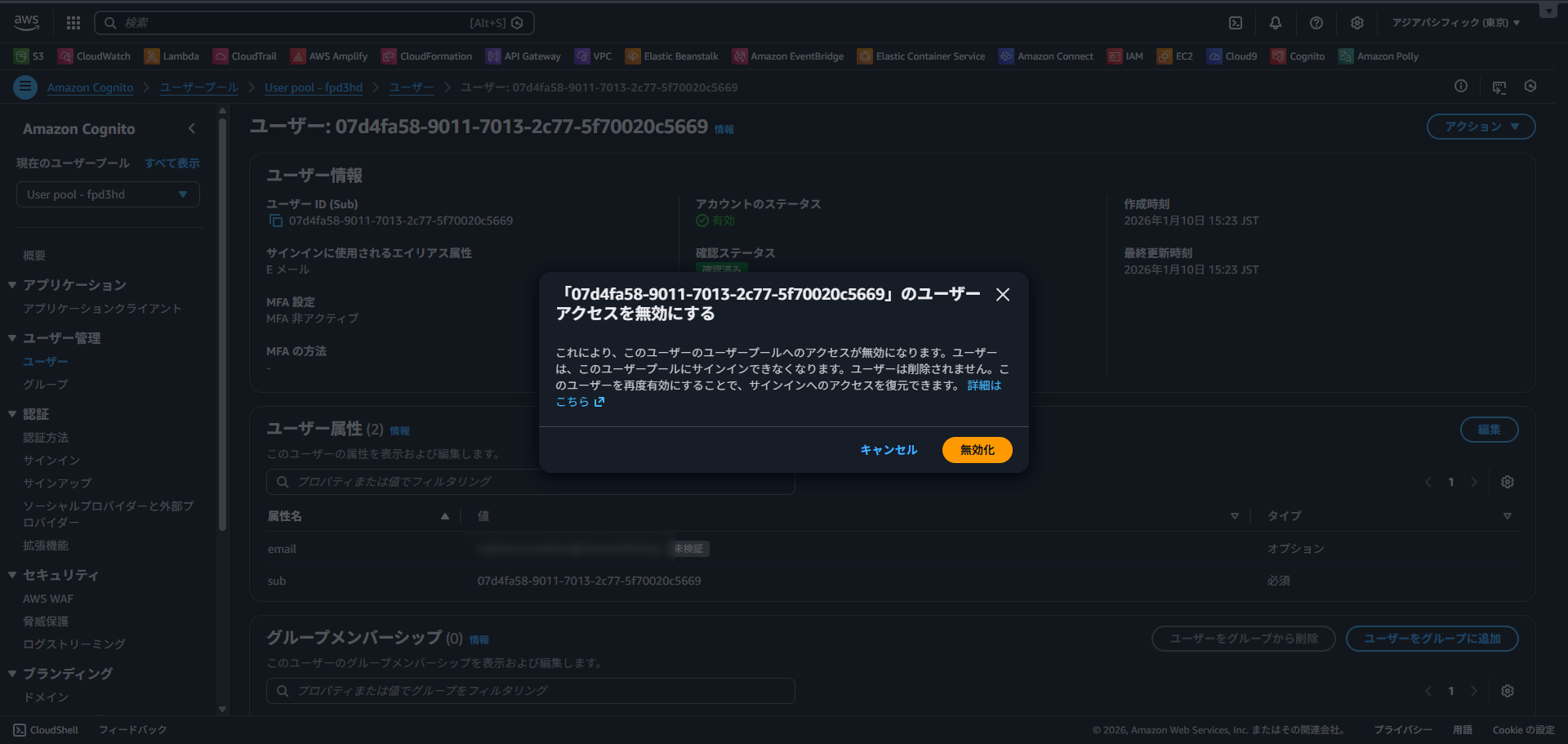Open the AWS services grid menu

coord(73,23)
